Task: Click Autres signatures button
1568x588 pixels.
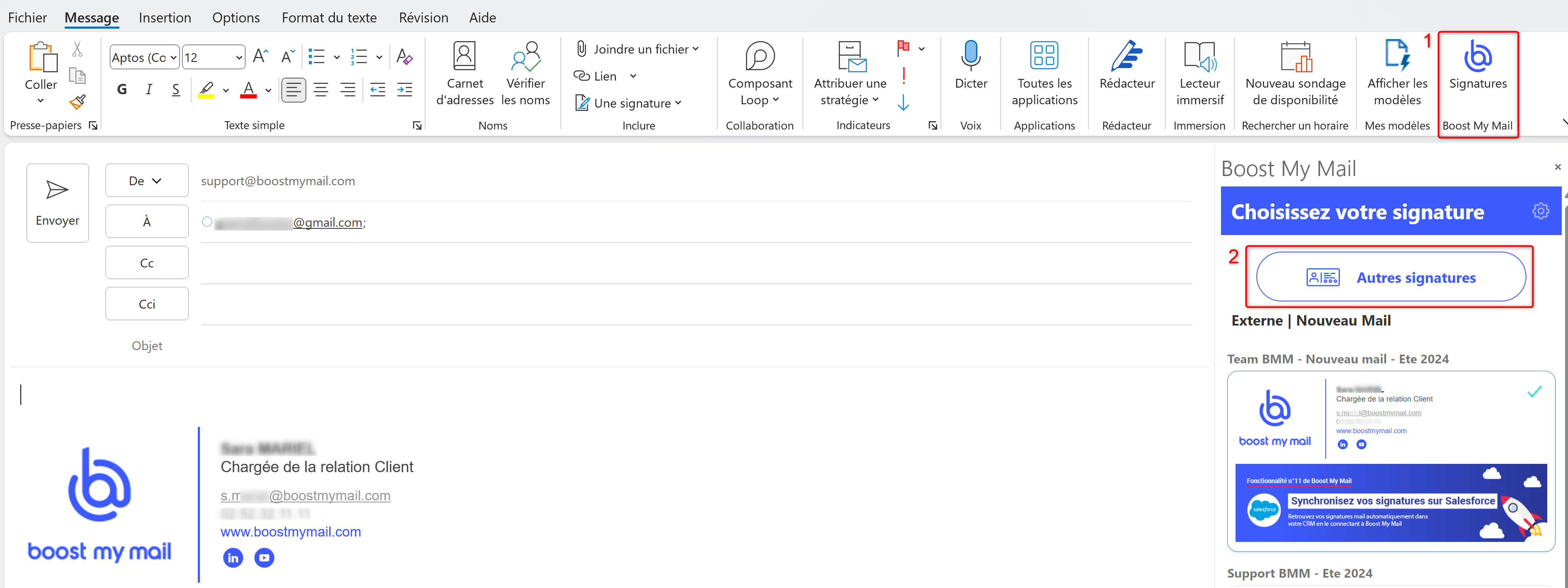Action: tap(1391, 277)
